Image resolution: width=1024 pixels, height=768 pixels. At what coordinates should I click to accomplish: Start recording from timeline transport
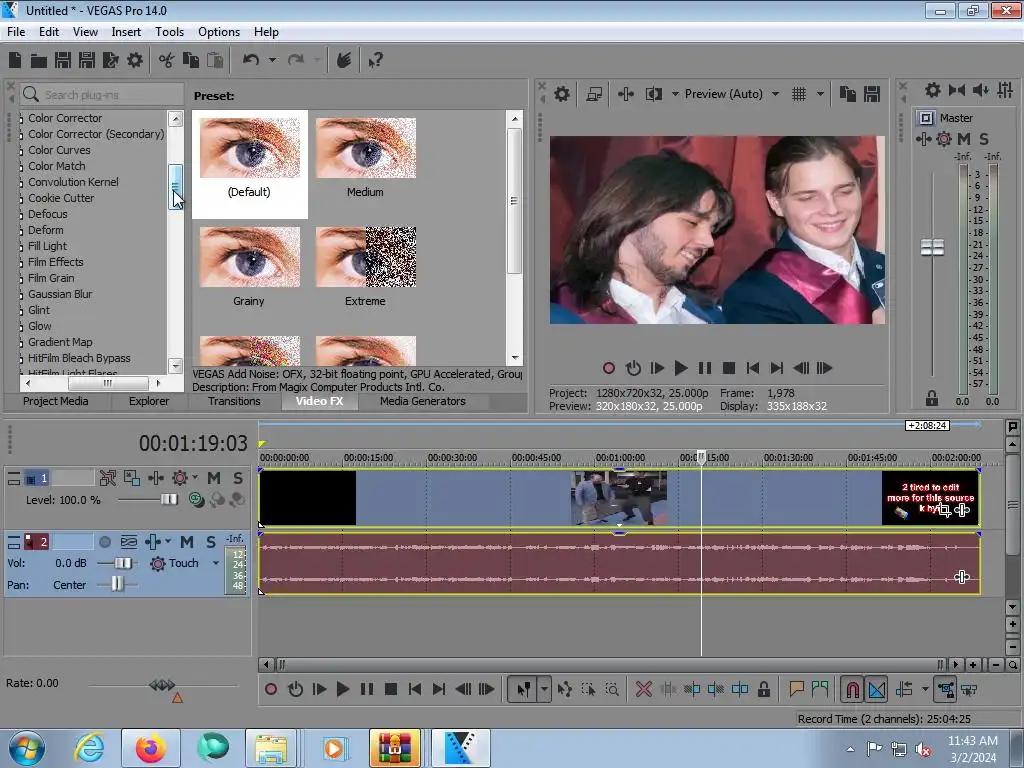[x=271, y=689]
